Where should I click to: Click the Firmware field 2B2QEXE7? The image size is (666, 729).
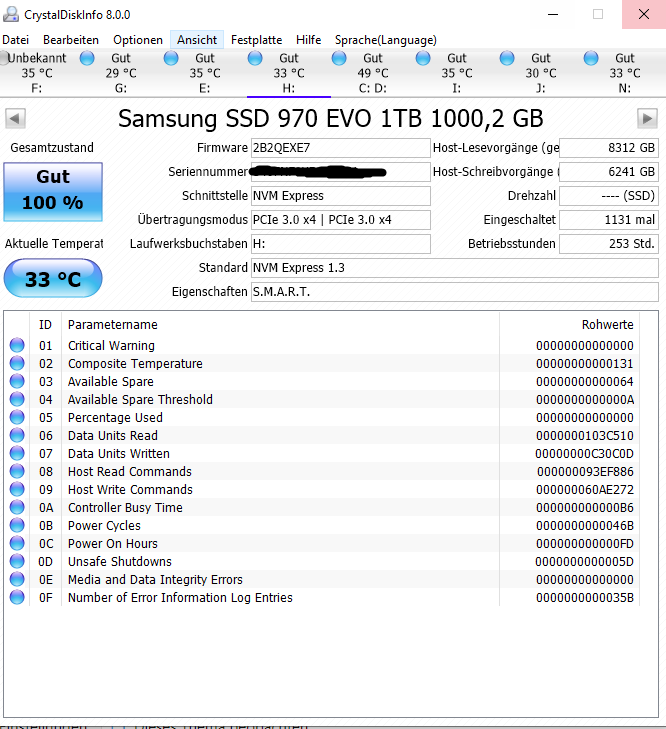pos(341,148)
